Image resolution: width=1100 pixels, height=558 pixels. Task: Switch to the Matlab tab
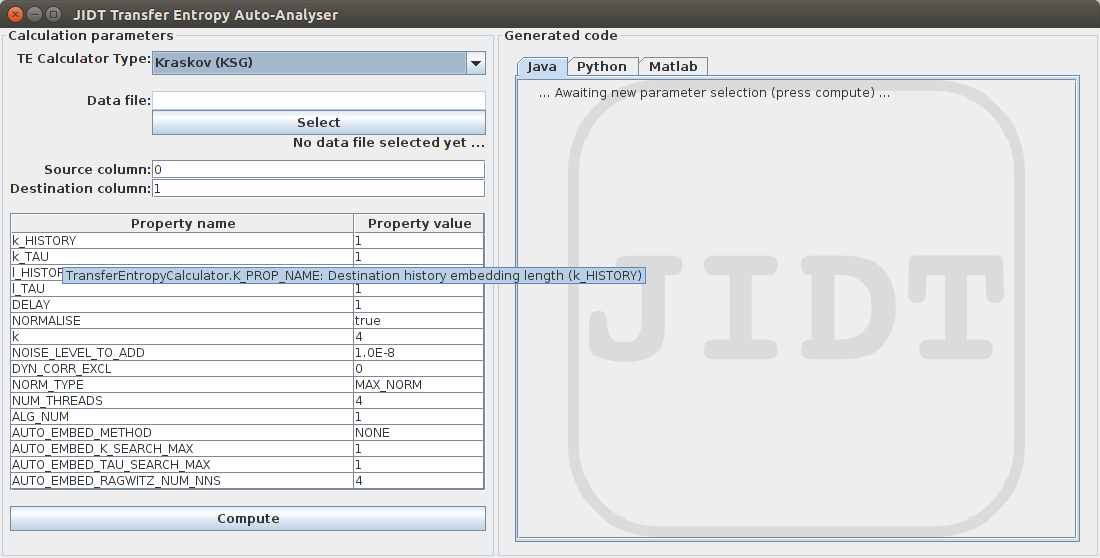pos(673,67)
